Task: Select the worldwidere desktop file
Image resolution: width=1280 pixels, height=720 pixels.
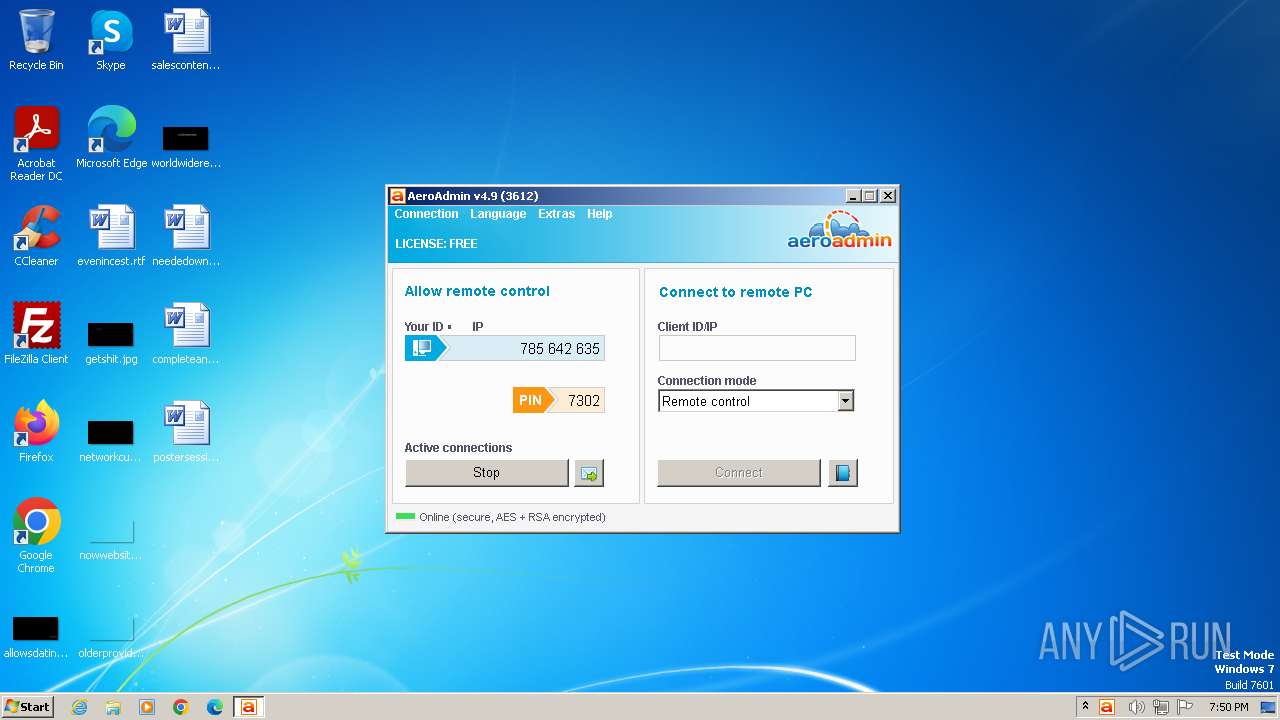Action: 186,146
